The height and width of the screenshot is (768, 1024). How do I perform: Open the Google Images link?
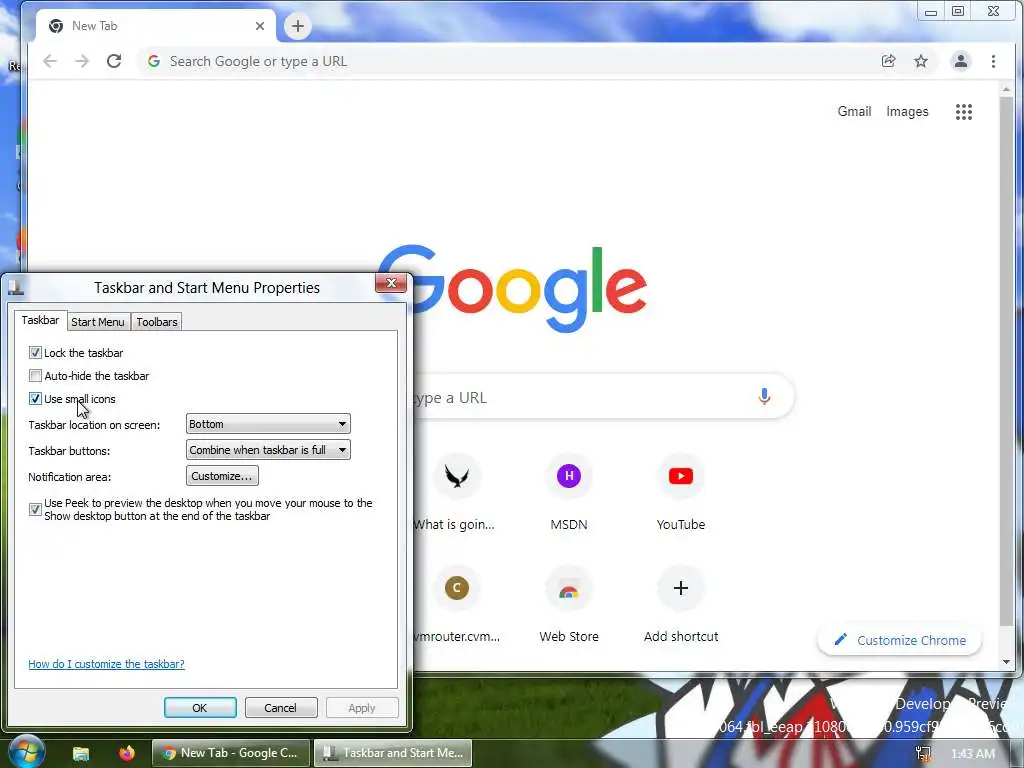[x=907, y=112]
